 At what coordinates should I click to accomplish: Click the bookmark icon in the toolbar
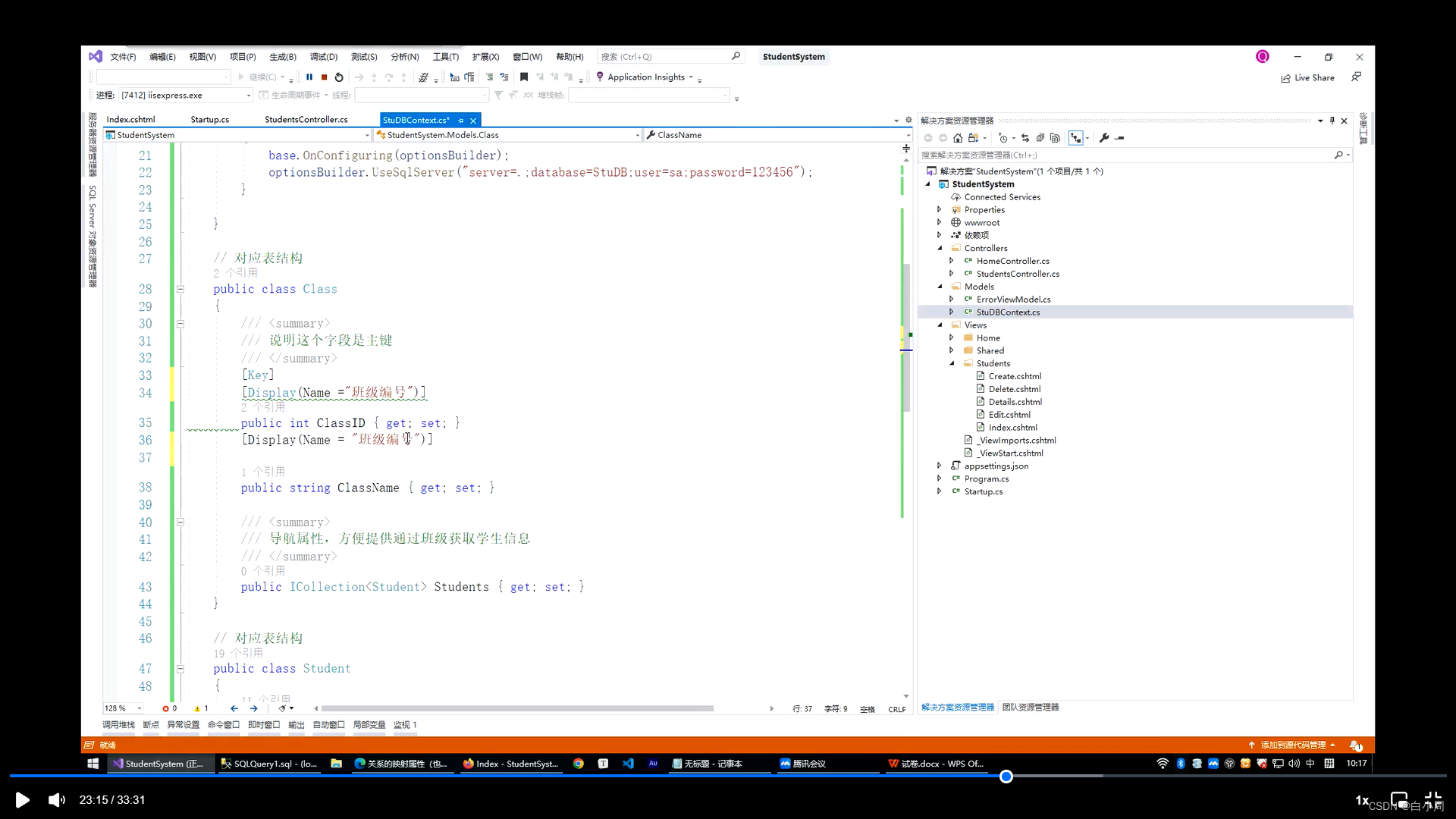(524, 77)
